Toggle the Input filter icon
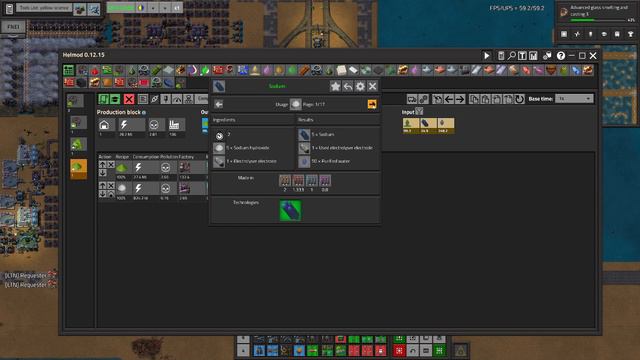Image resolution: width=640 pixels, height=360 pixels. pyautogui.click(x=419, y=111)
